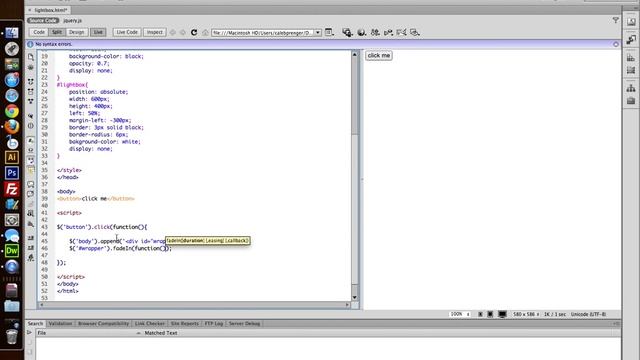Open the jquery.js related file
Viewport: 640px width, 360px height.
pos(73,20)
